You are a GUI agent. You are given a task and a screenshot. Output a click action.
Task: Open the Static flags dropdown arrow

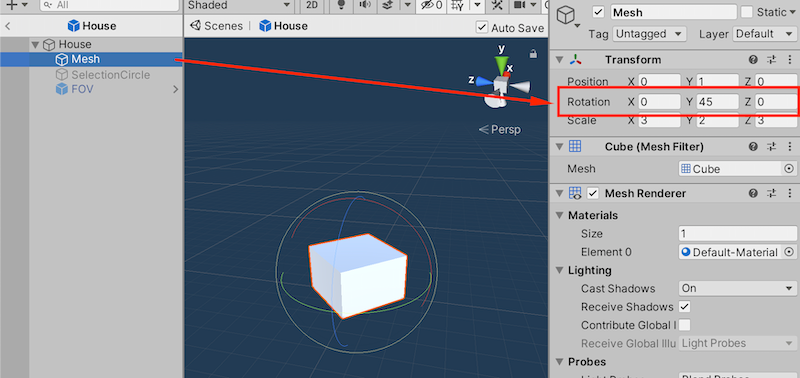click(x=792, y=13)
